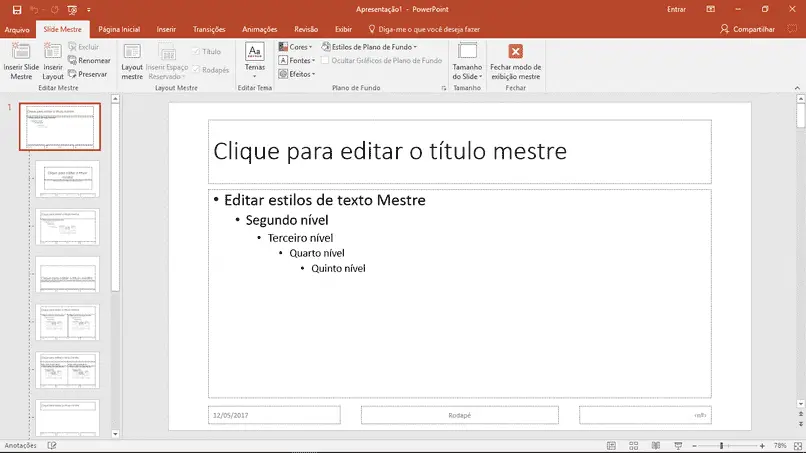Viewport: 806px width, 453px height.
Task: Click the slide number placeholder
Action: coord(645,415)
